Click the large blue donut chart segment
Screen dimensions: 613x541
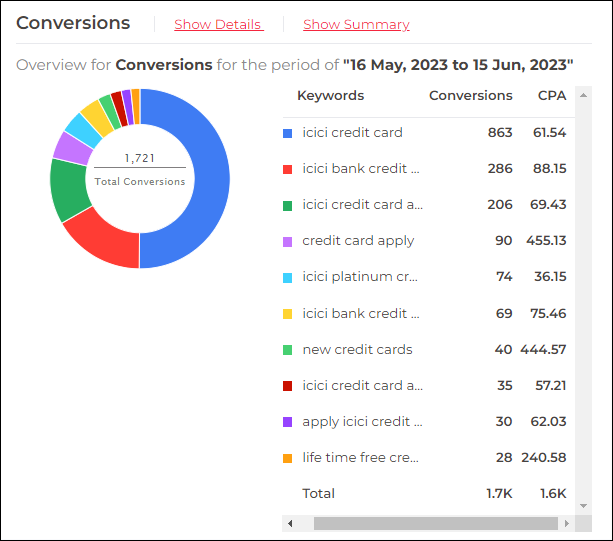(x=211, y=178)
